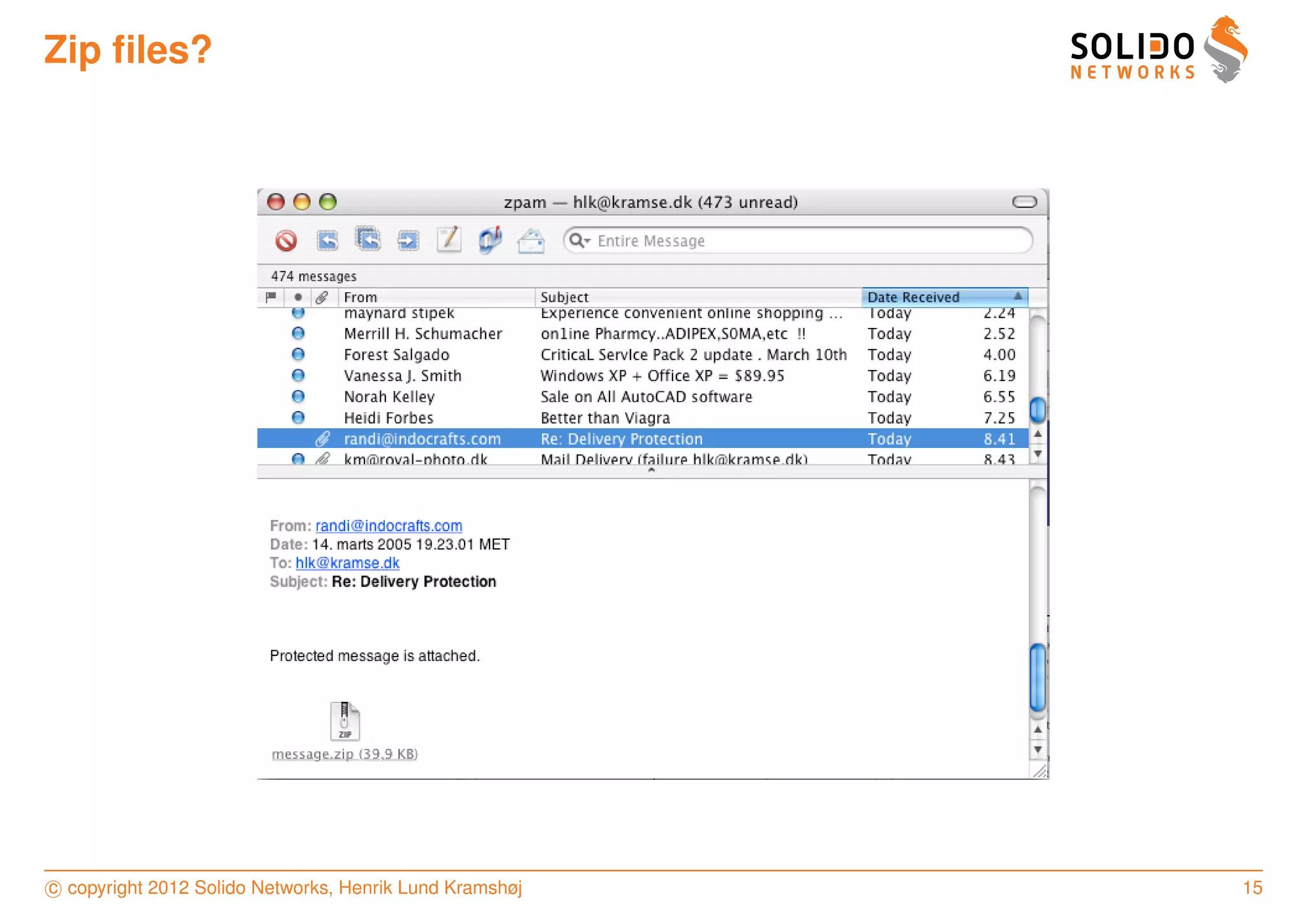Click the toolbar hide pill button
Screen dimensions: 1307x924
(1024, 202)
